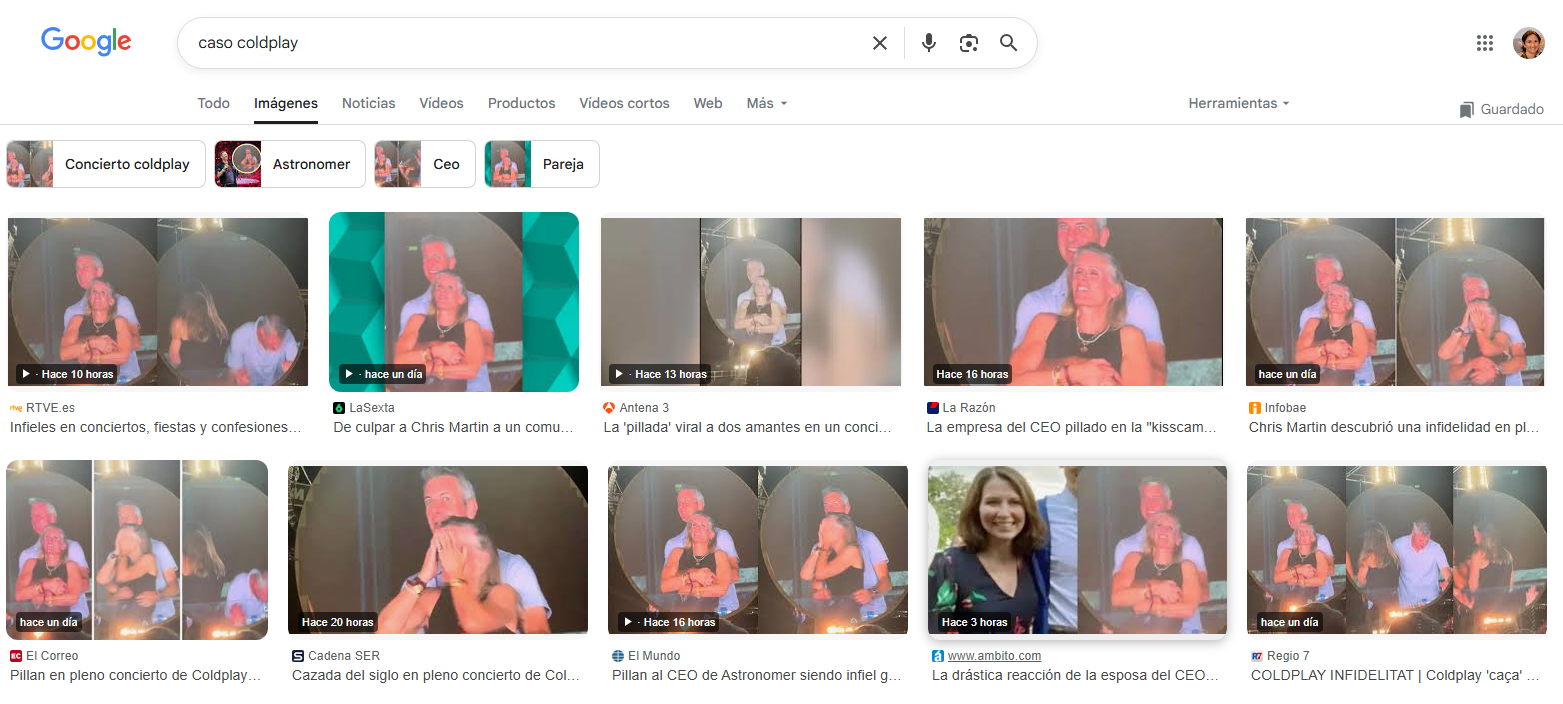Open the Regio 7 image thumbnail
The width and height of the screenshot is (1563, 704).
pyautogui.click(x=1396, y=550)
